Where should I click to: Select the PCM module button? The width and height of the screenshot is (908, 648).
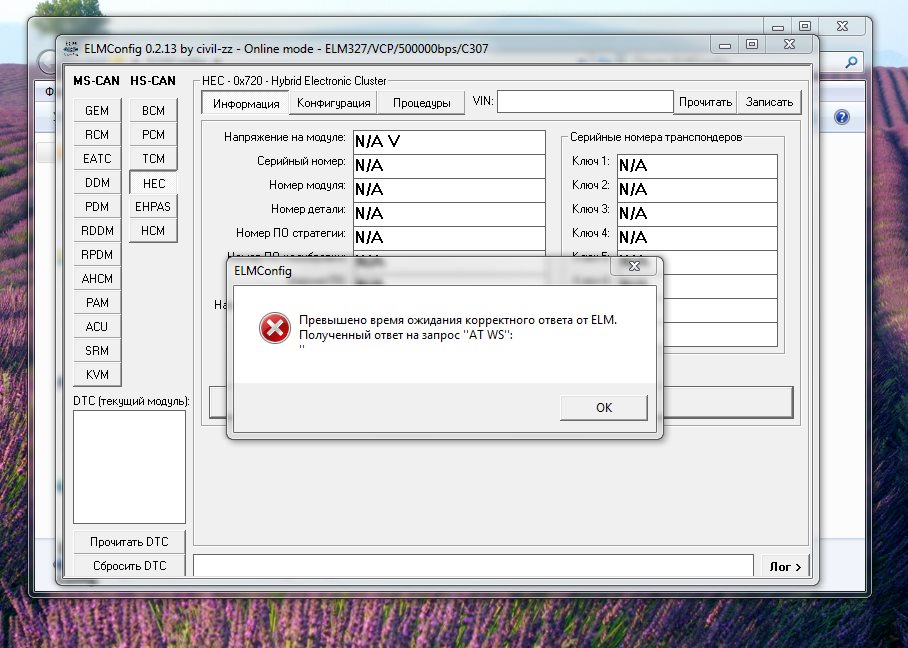pos(153,134)
